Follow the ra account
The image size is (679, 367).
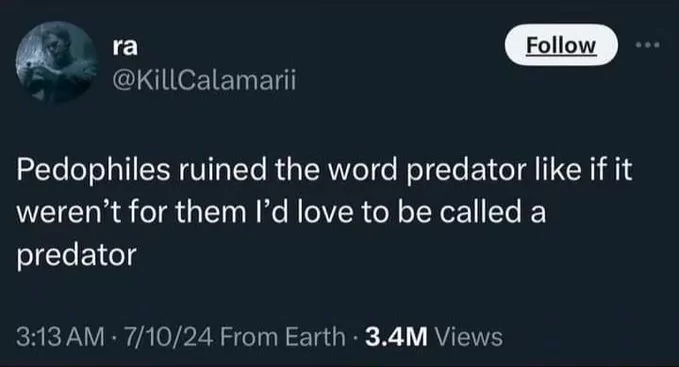coord(561,45)
